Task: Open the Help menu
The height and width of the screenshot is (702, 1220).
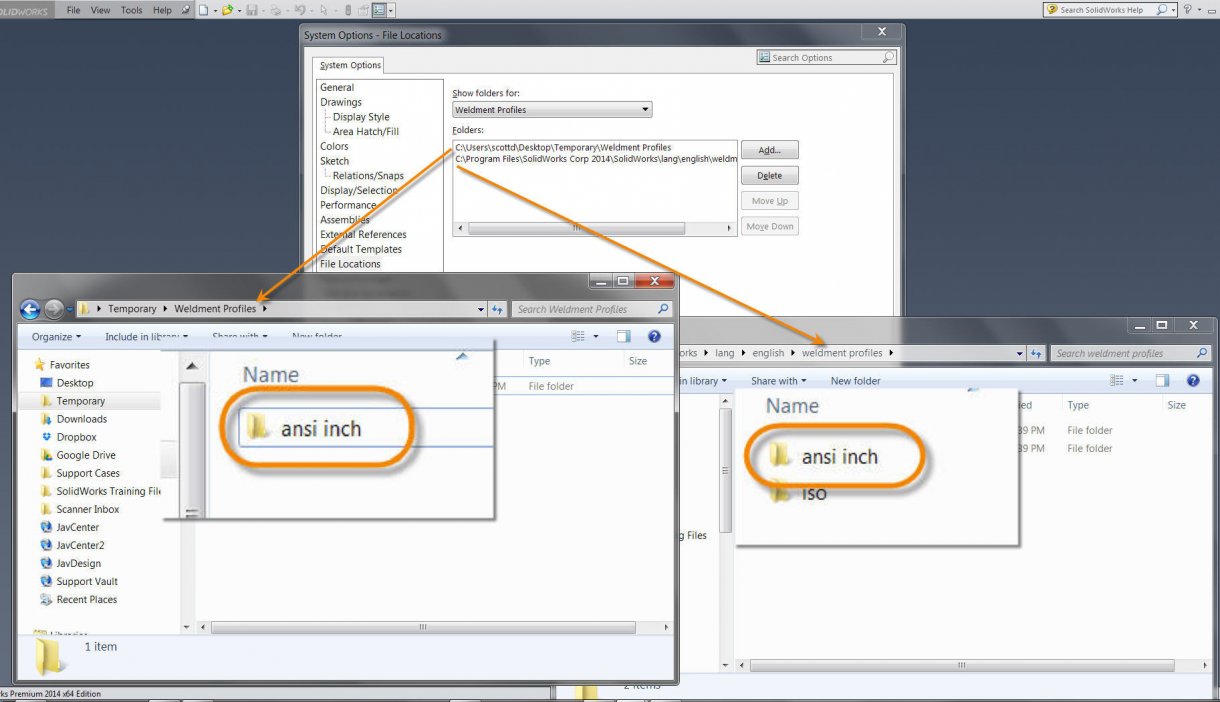Action: [x=162, y=10]
